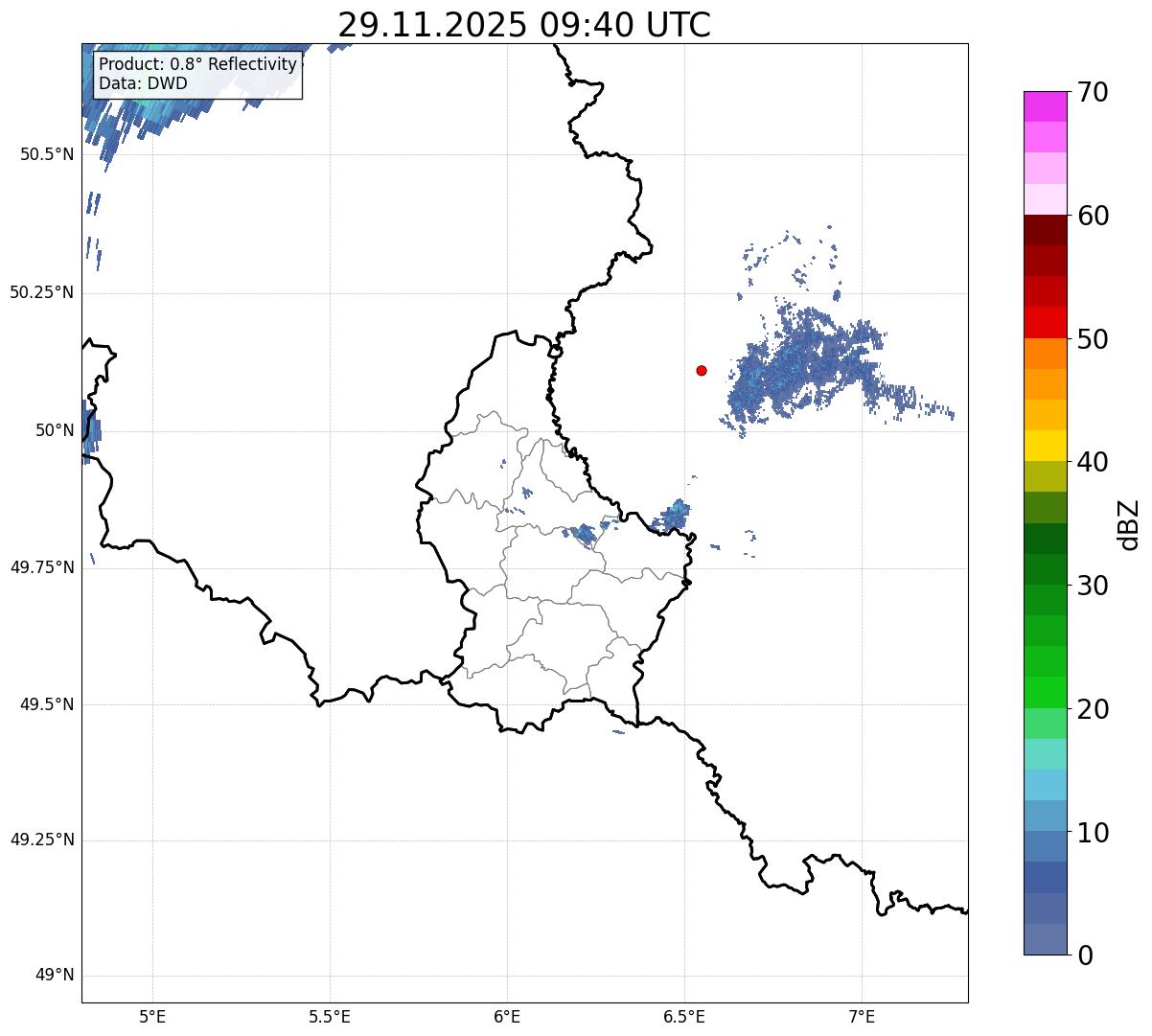
Task: Click the 5°E longitude label
Action: (x=152, y=1017)
